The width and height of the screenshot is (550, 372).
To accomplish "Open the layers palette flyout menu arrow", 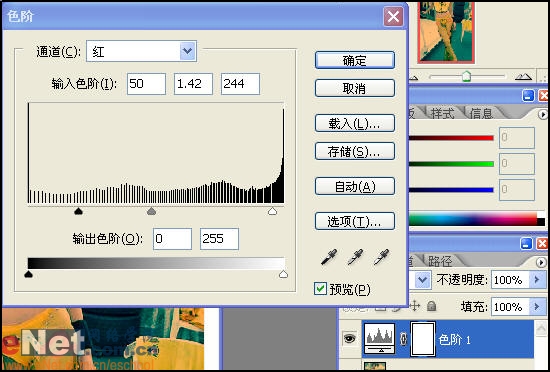I will (x=541, y=262).
